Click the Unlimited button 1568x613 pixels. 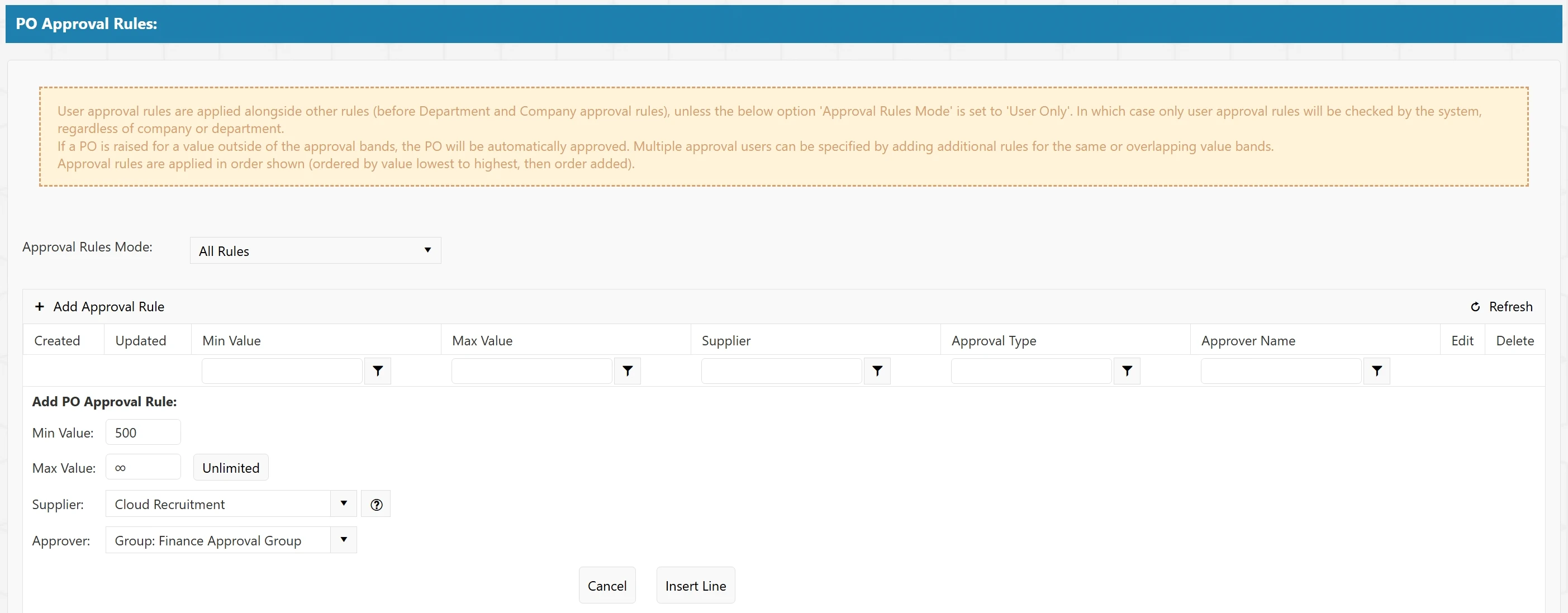pos(231,468)
